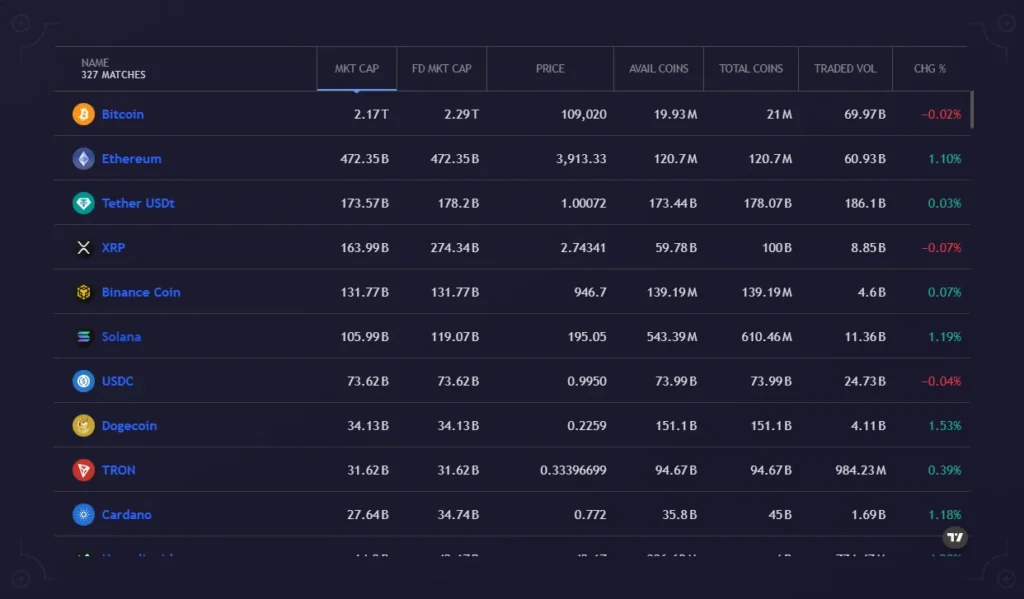Screen dimensions: 1024x599
Task: Click the XRP logo icon
Action: (x=83, y=248)
